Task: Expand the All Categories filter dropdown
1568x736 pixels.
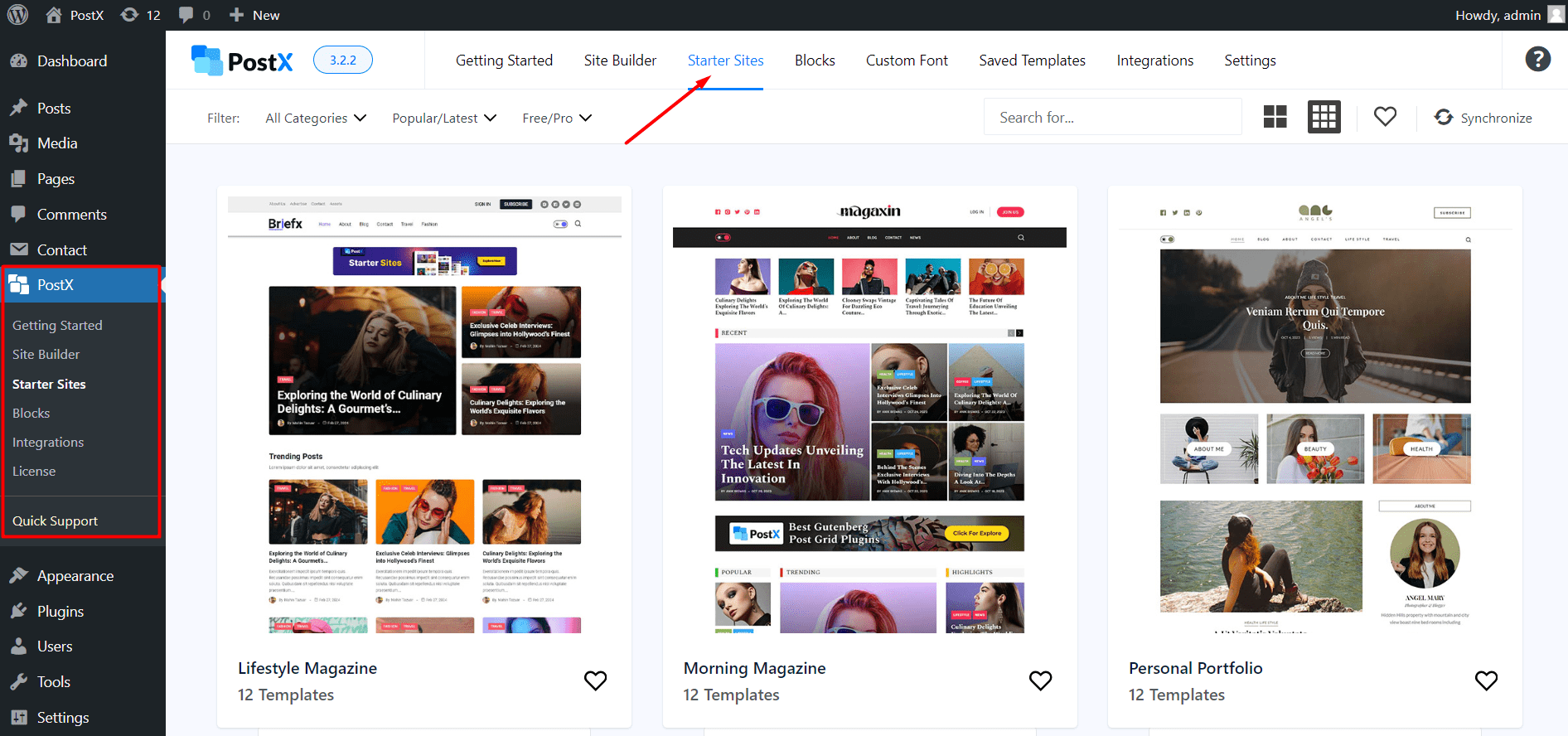Action: [x=316, y=118]
